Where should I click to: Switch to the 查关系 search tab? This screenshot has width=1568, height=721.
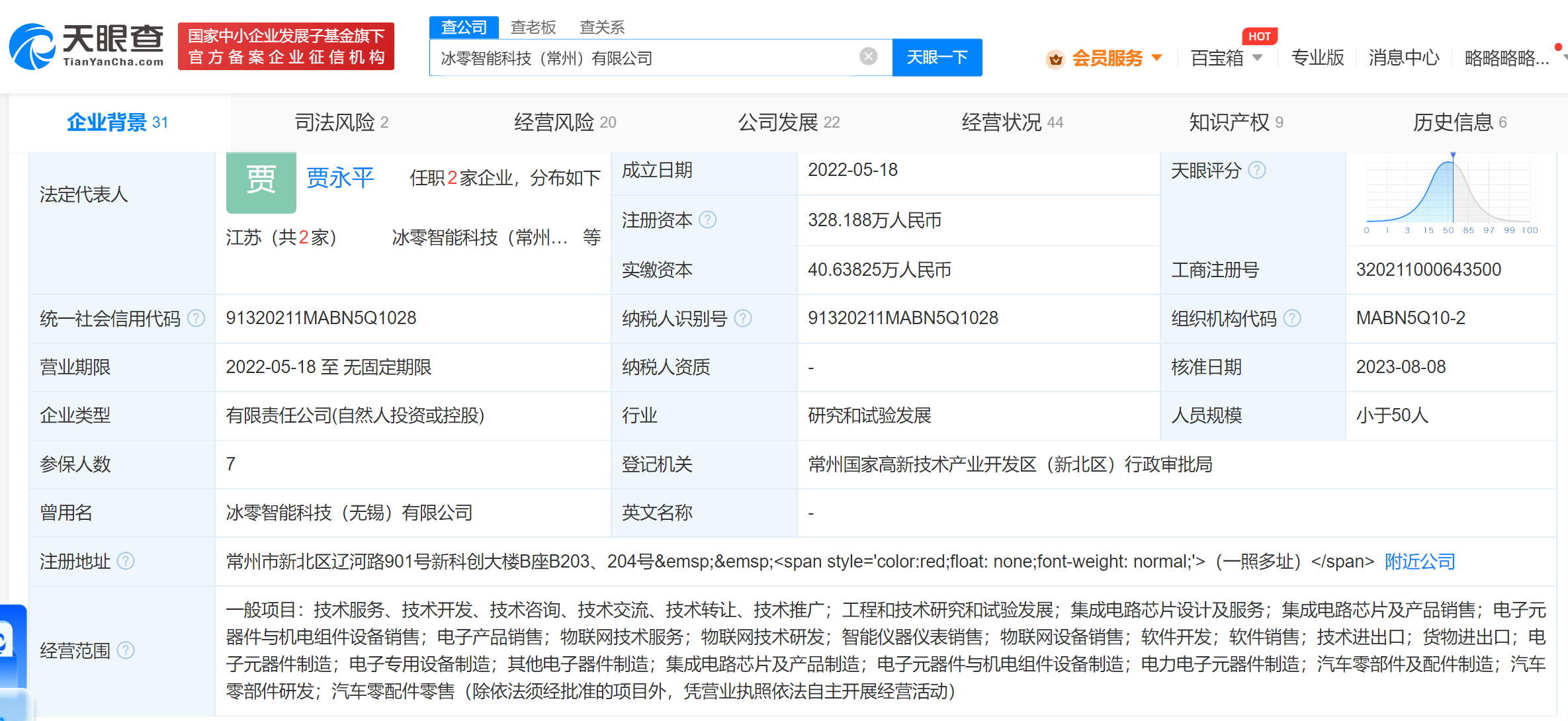point(602,27)
